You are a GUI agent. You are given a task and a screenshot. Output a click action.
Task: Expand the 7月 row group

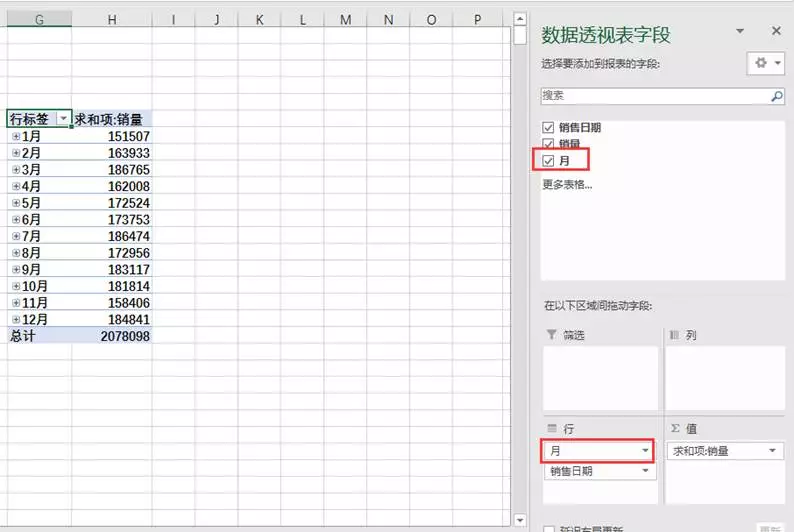pos(16,236)
